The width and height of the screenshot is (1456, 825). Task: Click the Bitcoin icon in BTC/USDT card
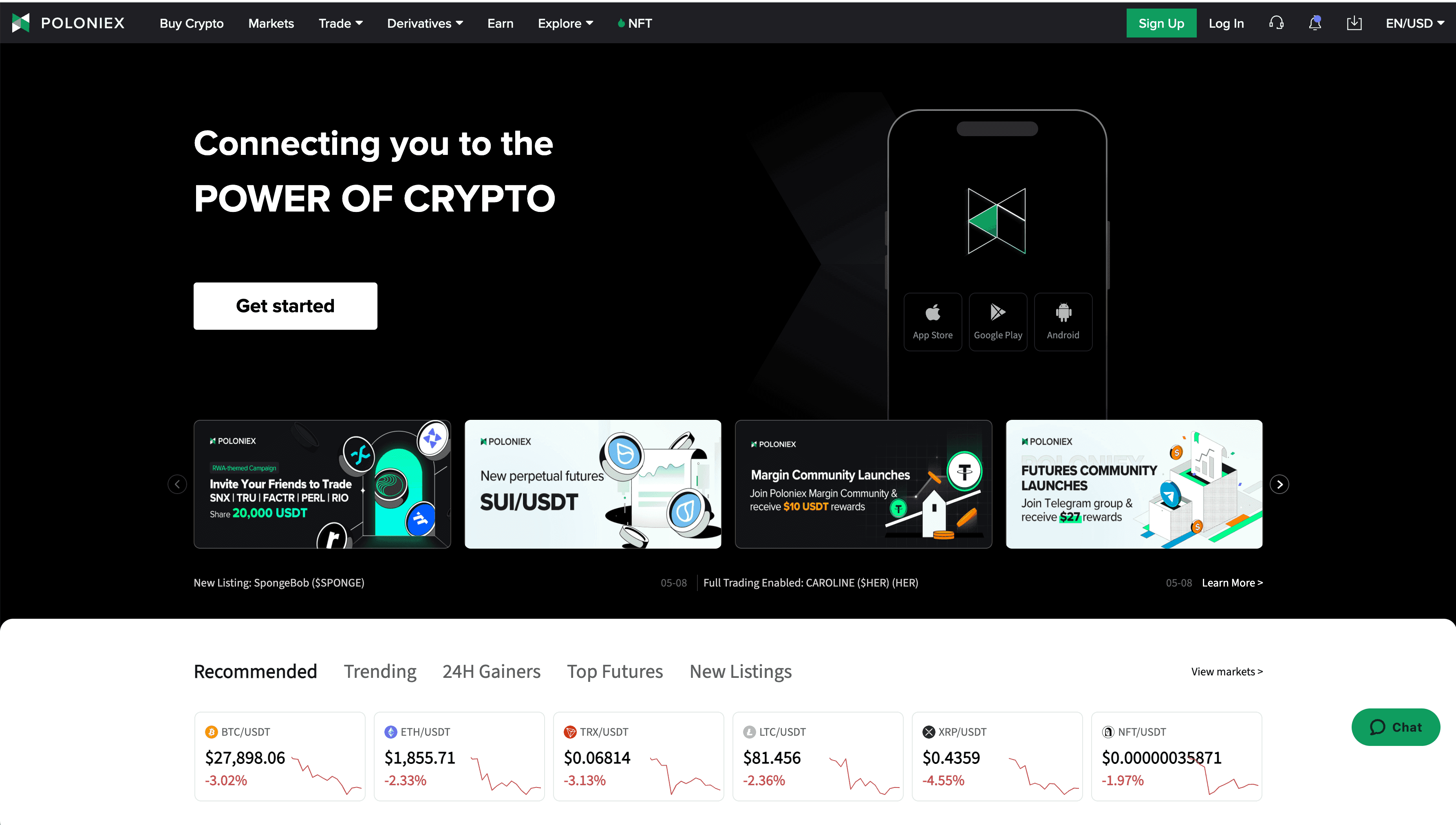[211, 732]
